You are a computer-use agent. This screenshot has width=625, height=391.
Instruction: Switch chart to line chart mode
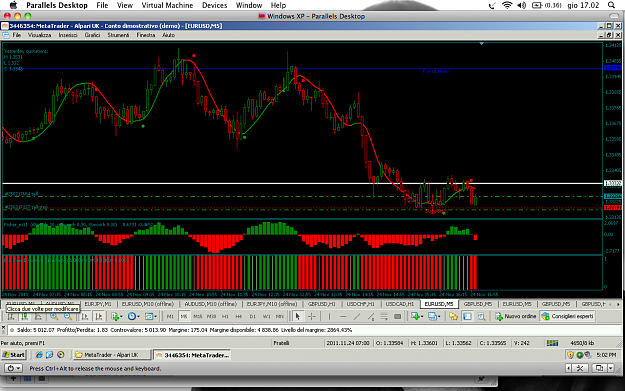pyautogui.click(x=38, y=316)
